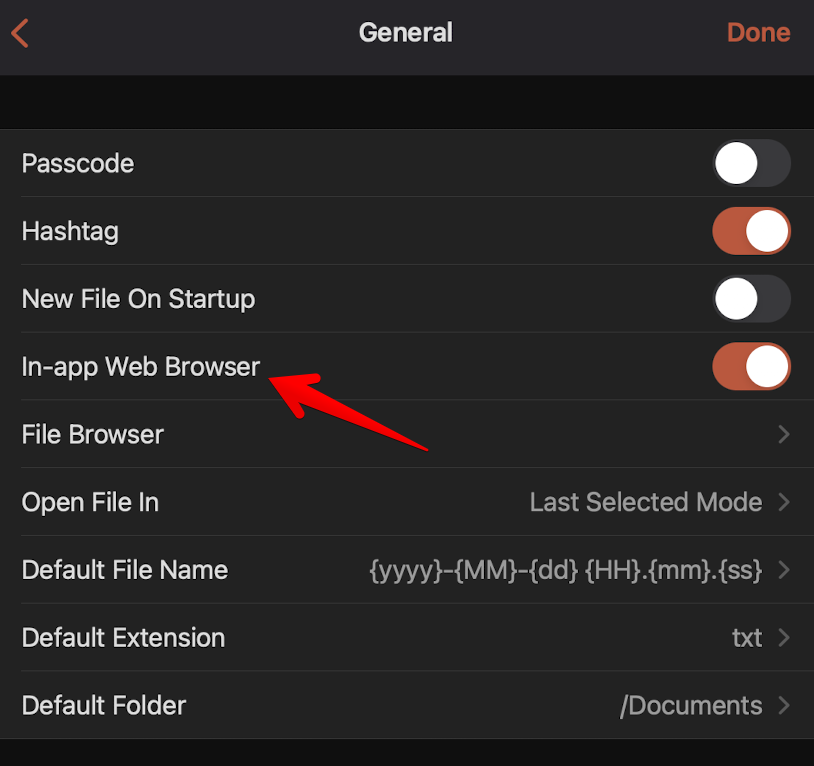Click the /Documents folder path value
Screen dimensions: 814x766
[x=691, y=706]
